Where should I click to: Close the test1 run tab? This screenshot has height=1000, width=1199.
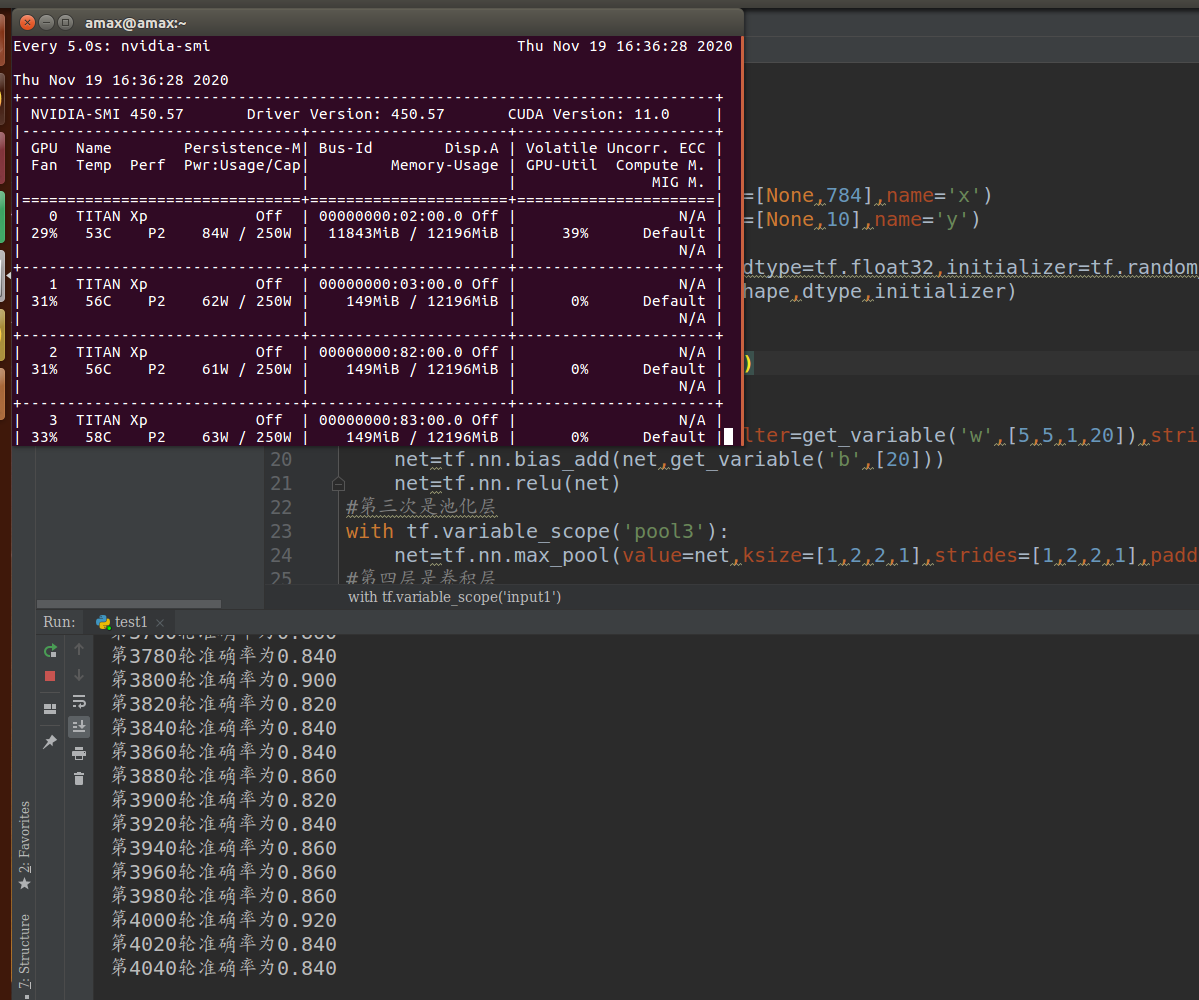coord(160,623)
